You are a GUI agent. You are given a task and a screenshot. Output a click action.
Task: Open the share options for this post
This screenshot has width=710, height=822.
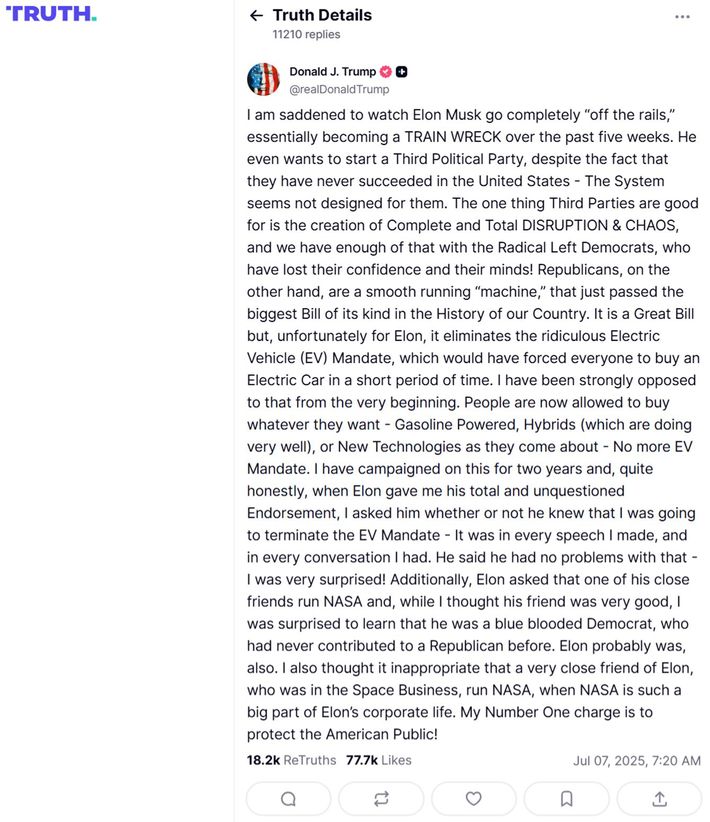point(659,798)
